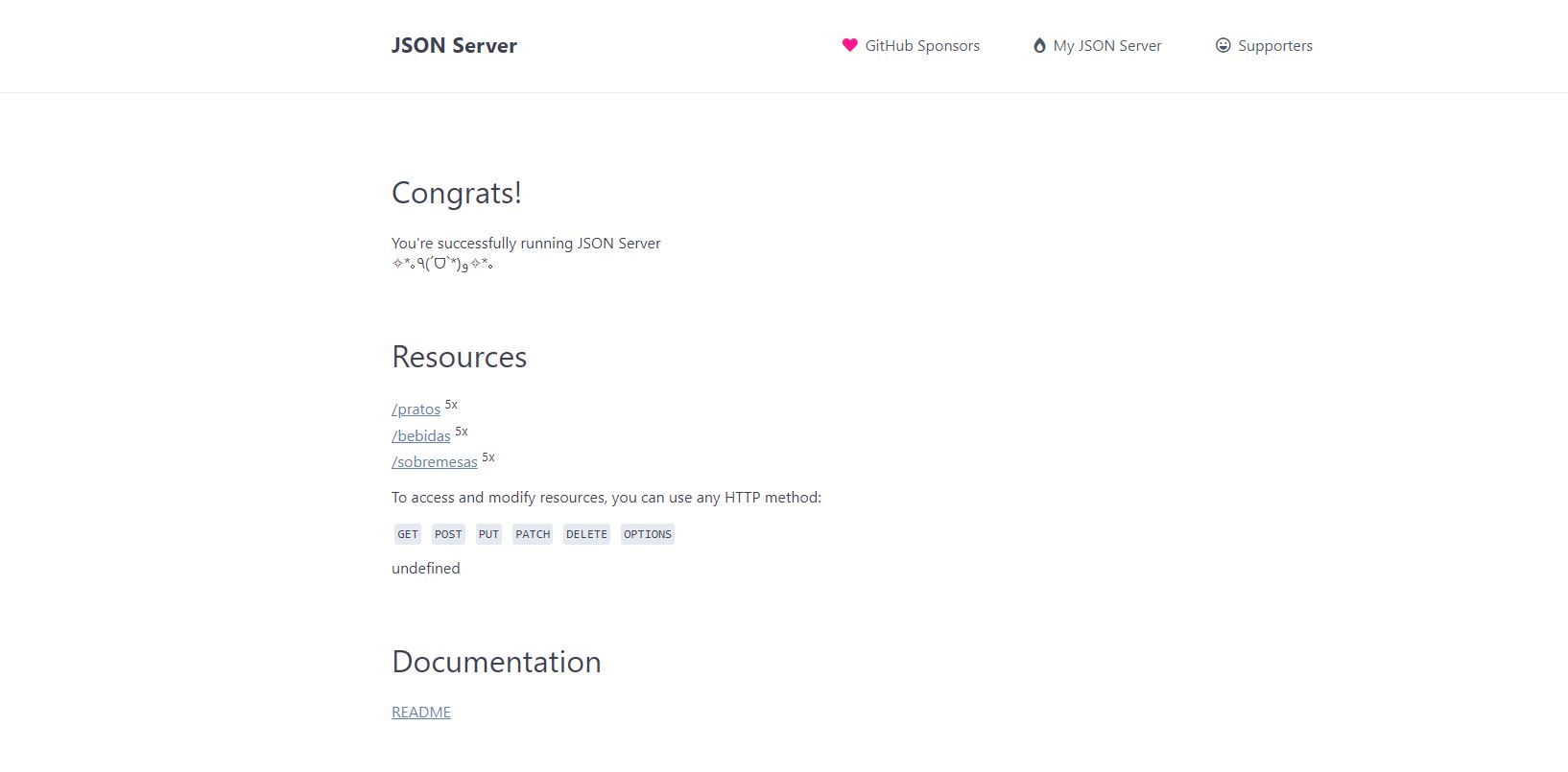1568x772 pixels.
Task: Open the /bebidas resource
Action: (x=421, y=435)
